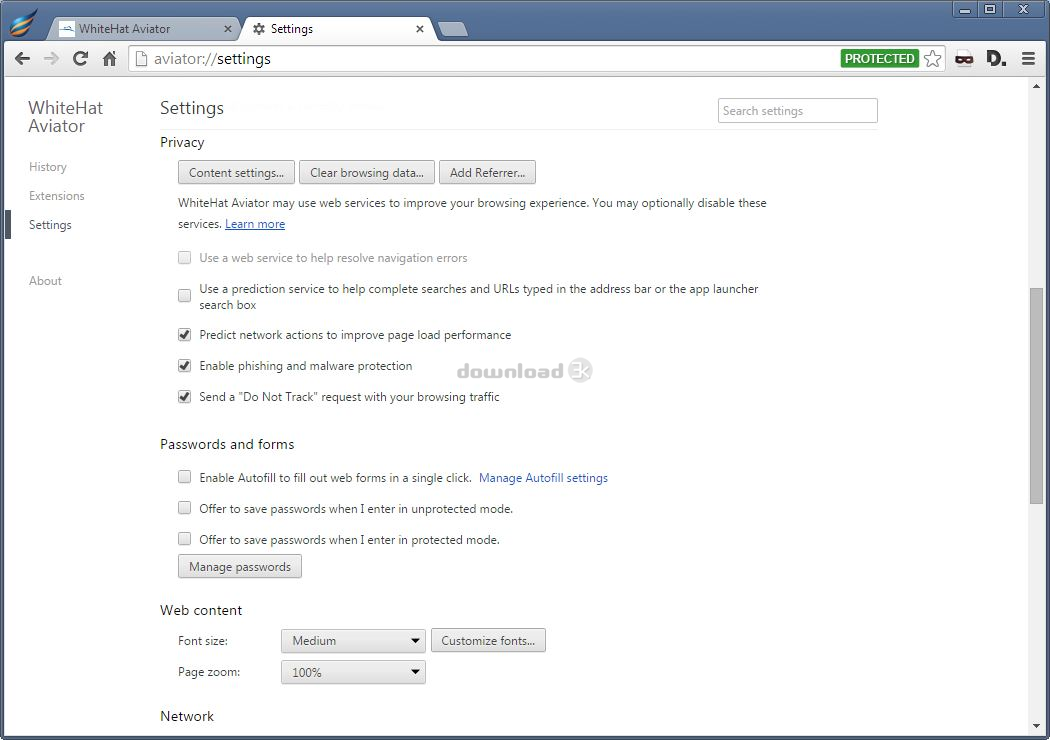Screen dimensions: 1050x740
Task: Open Manage passwords
Action: [240, 567]
